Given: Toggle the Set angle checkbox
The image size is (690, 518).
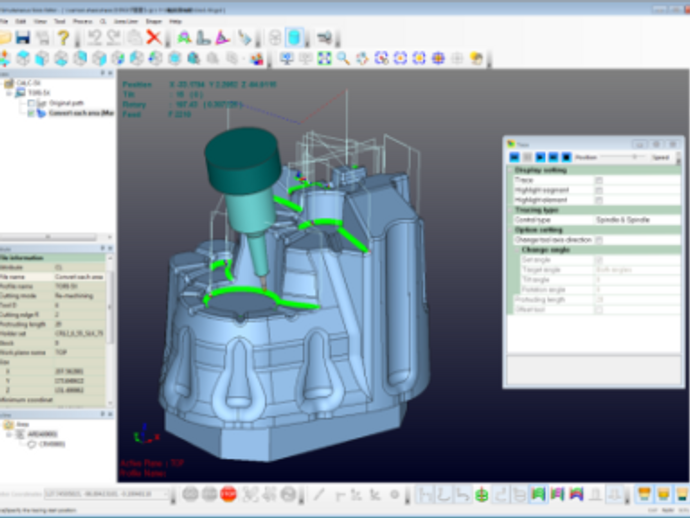Looking at the screenshot, I should (598, 260).
